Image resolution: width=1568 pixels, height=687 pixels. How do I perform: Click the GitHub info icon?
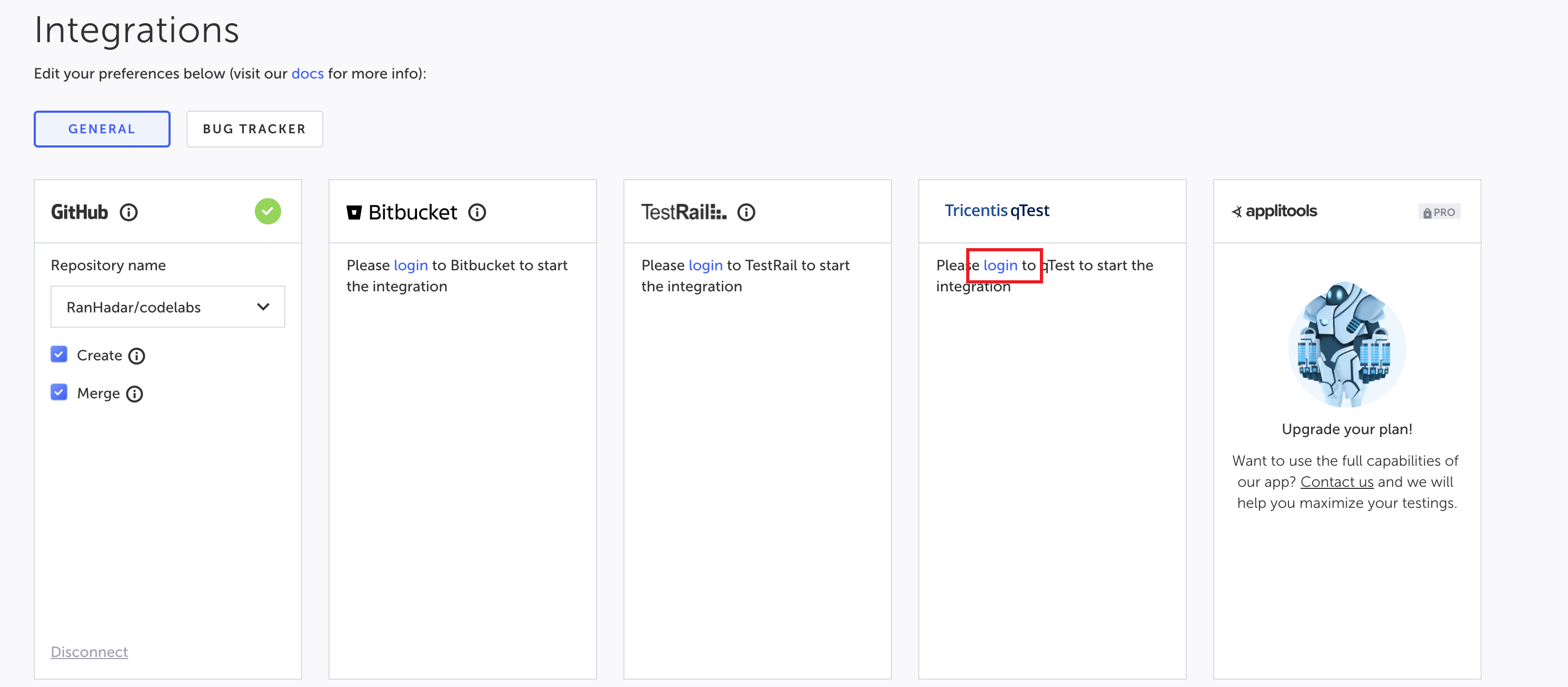pyautogui.click(x=128, y=212)
